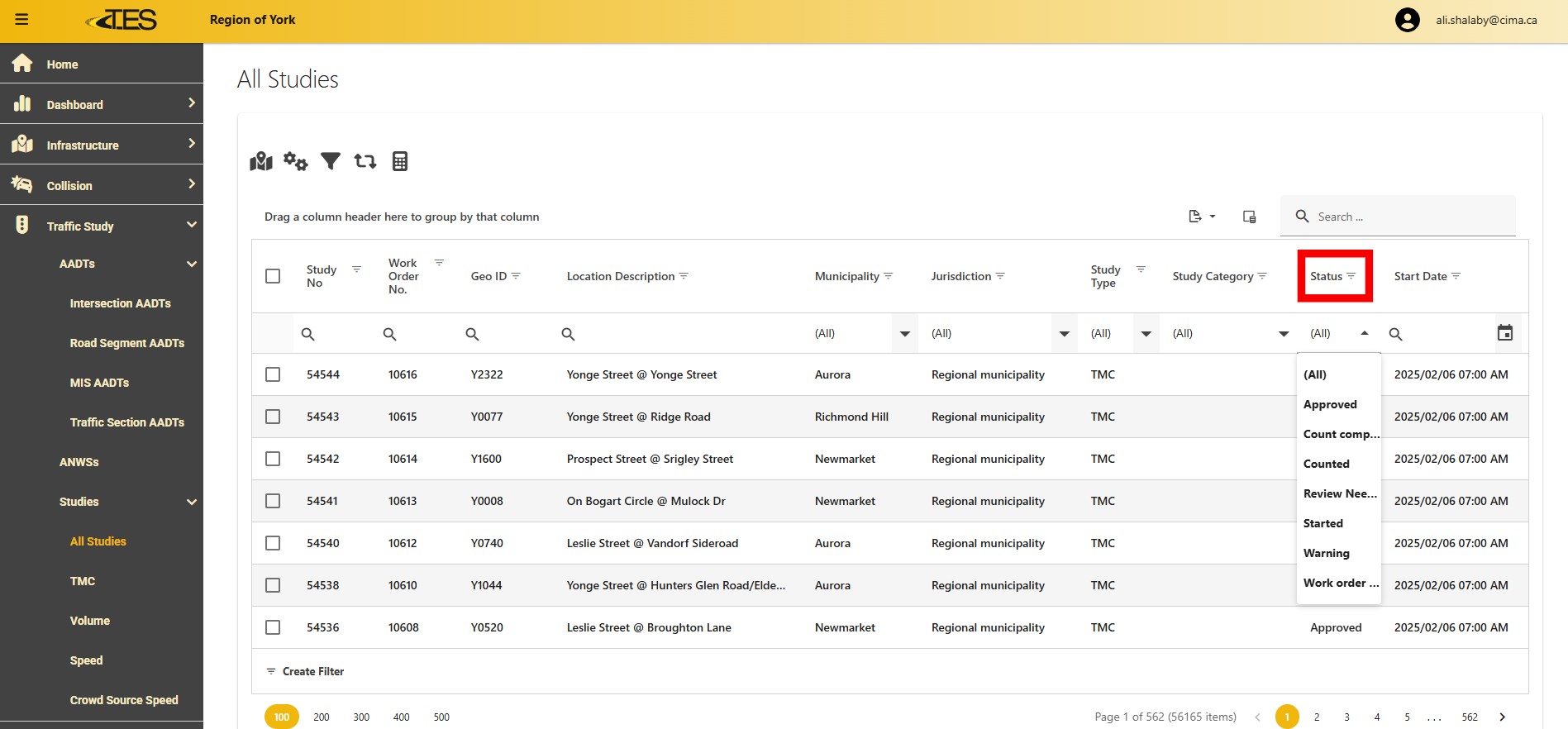
Task: Tick the checkbox for study 54544
Action: pos(273,374)
